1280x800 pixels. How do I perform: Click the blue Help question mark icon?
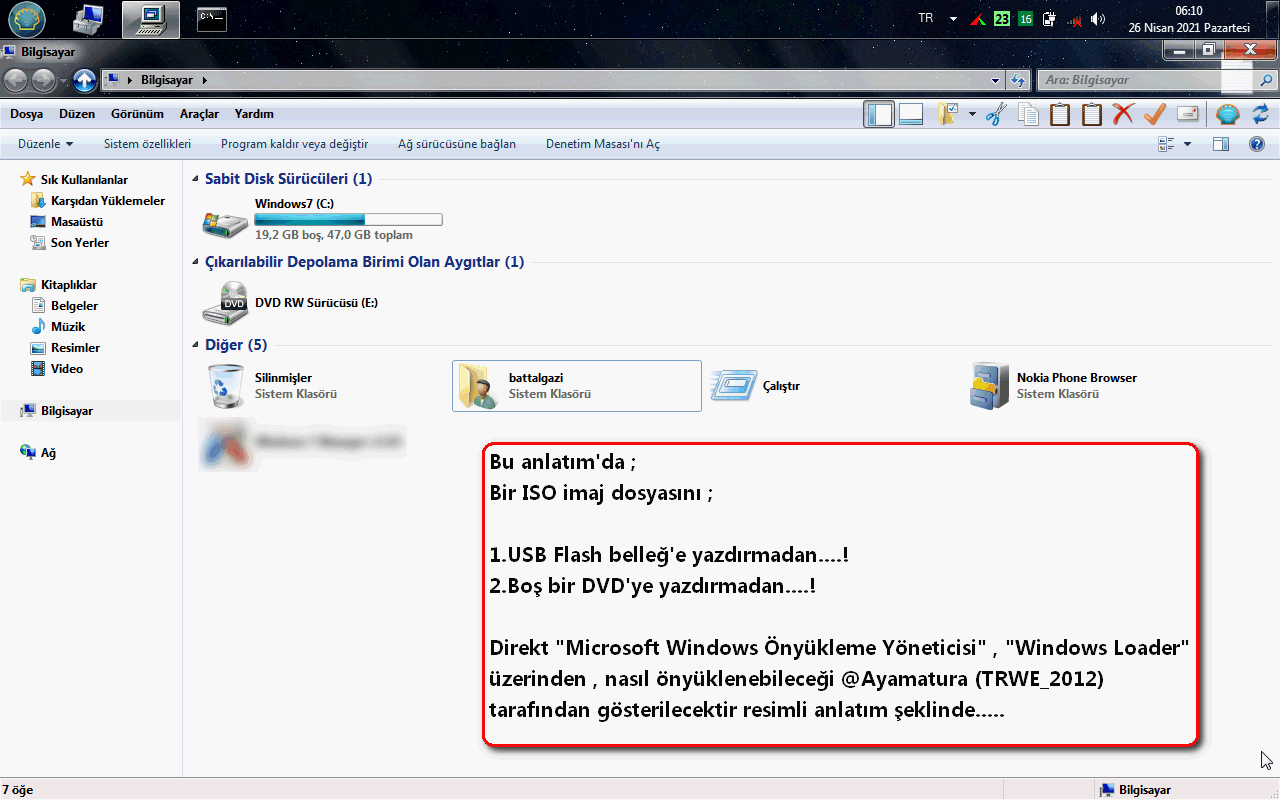pyautogui.click(x=1257, y=144)
